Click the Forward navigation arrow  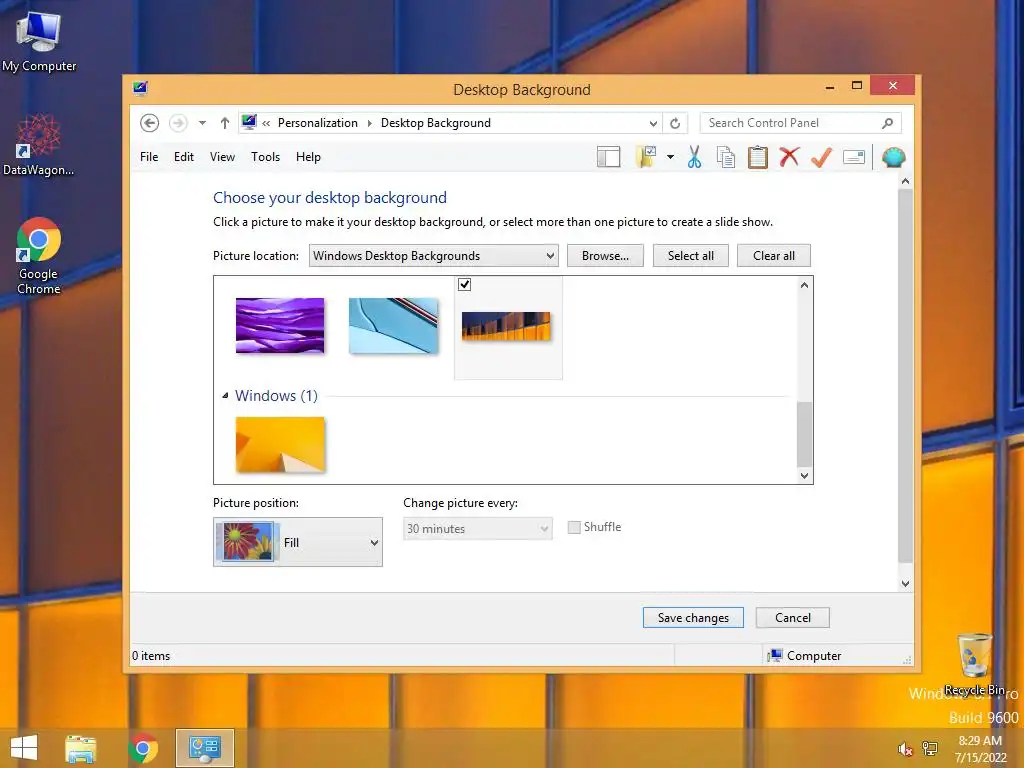[178, 123]
